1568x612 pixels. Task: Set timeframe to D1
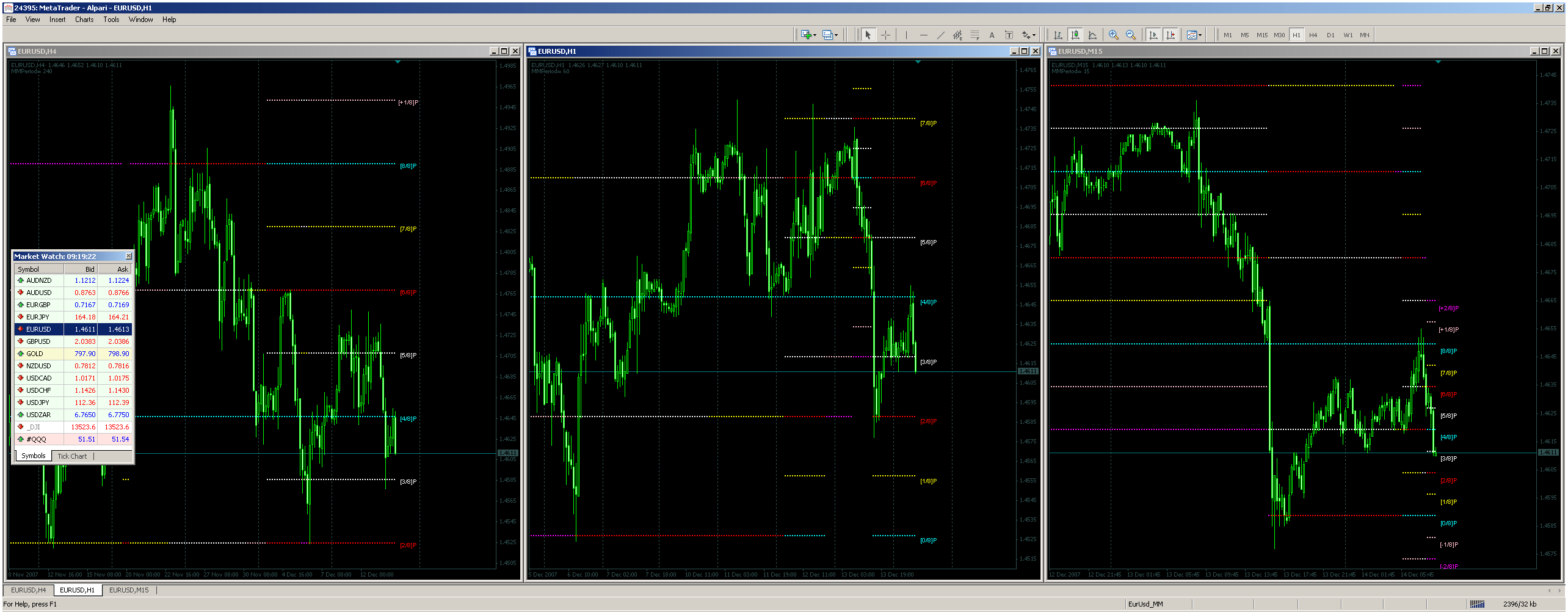pyautogui.click(x=1330, y=35)
